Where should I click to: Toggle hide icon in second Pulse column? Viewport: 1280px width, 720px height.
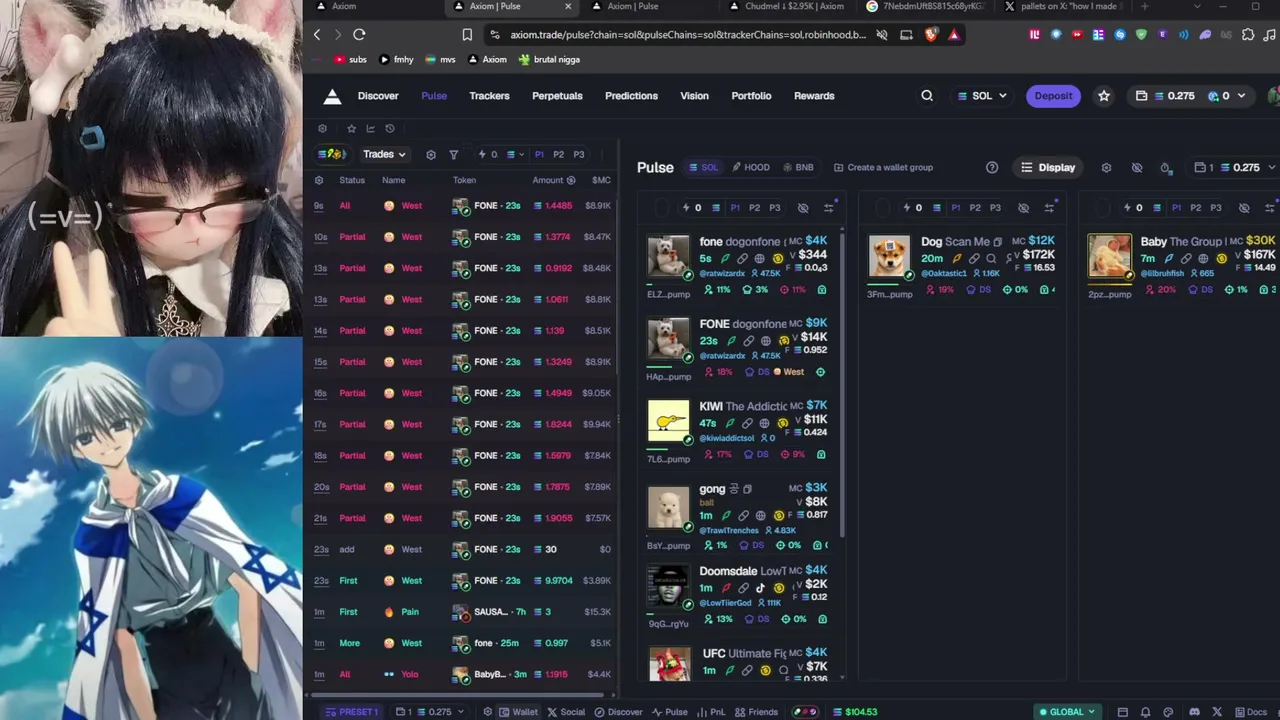1023,208
